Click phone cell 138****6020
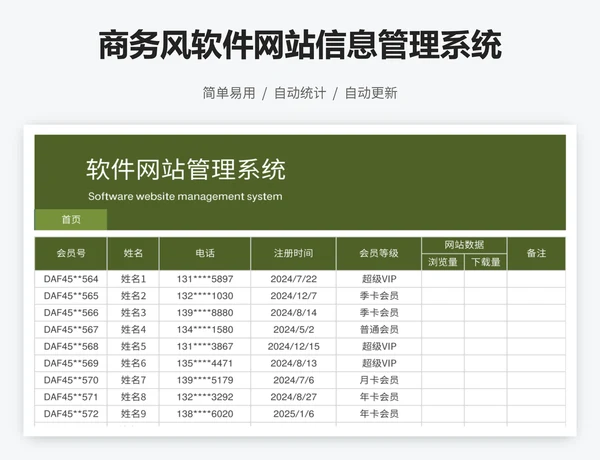The image size is (600, 460). 205,414
